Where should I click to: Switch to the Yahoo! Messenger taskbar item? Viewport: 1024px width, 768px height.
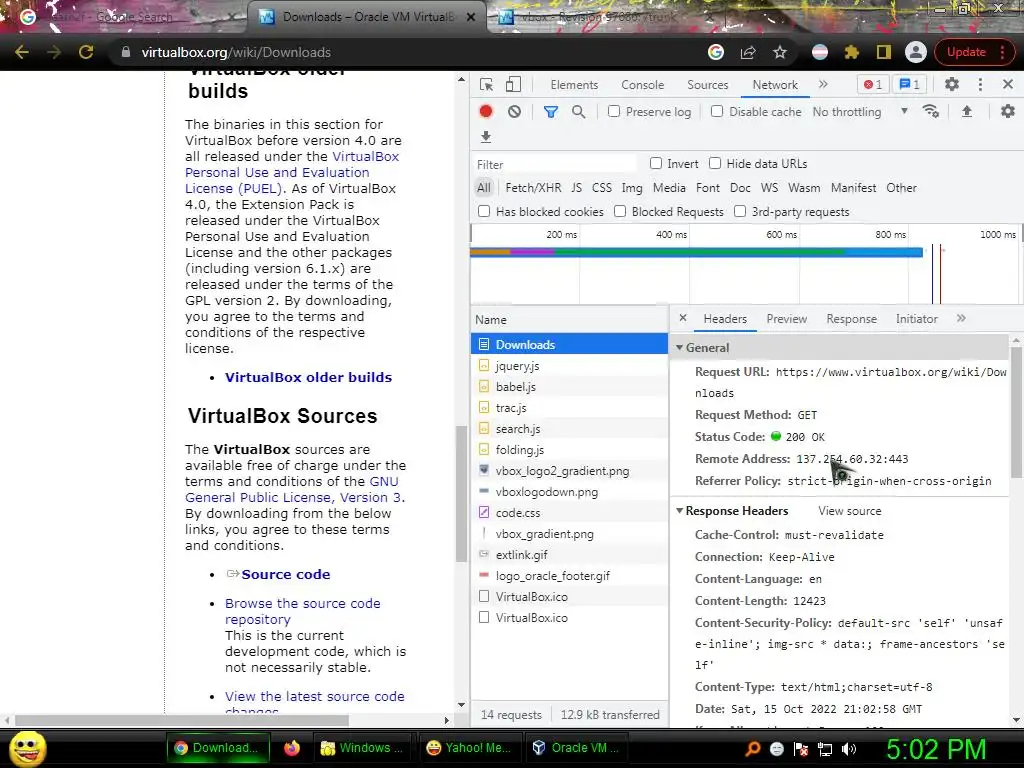469,748
